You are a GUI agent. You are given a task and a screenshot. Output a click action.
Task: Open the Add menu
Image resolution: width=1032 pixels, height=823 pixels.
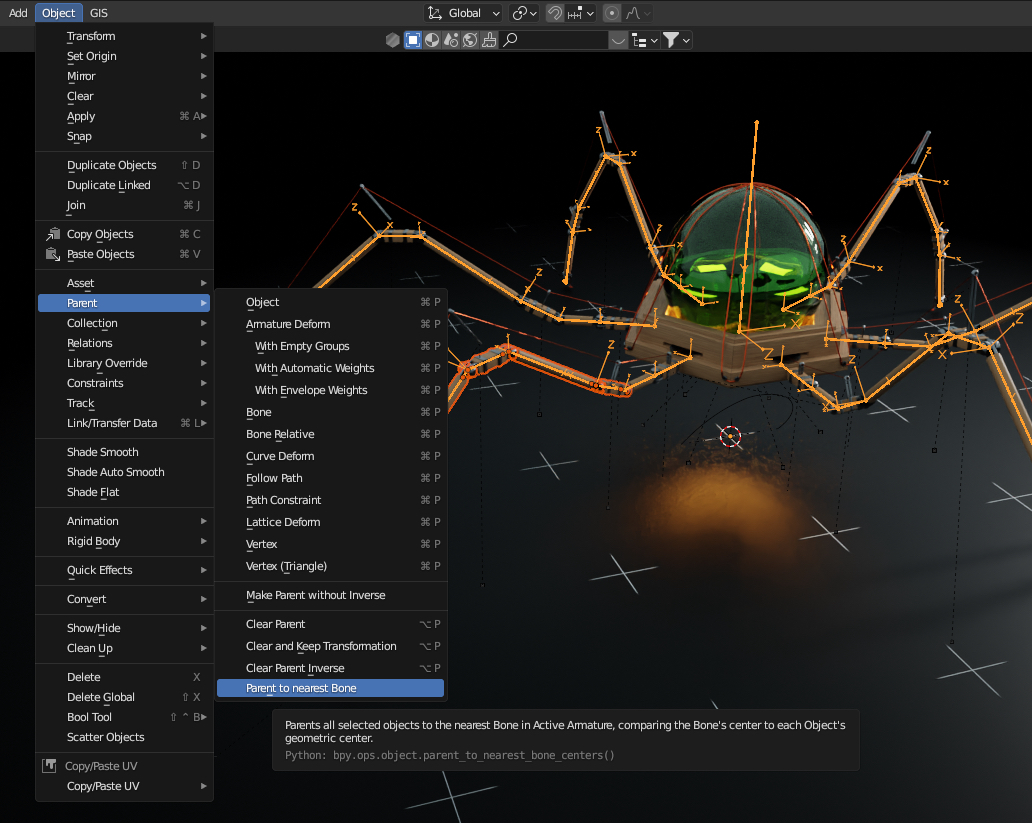coord(18,13)
